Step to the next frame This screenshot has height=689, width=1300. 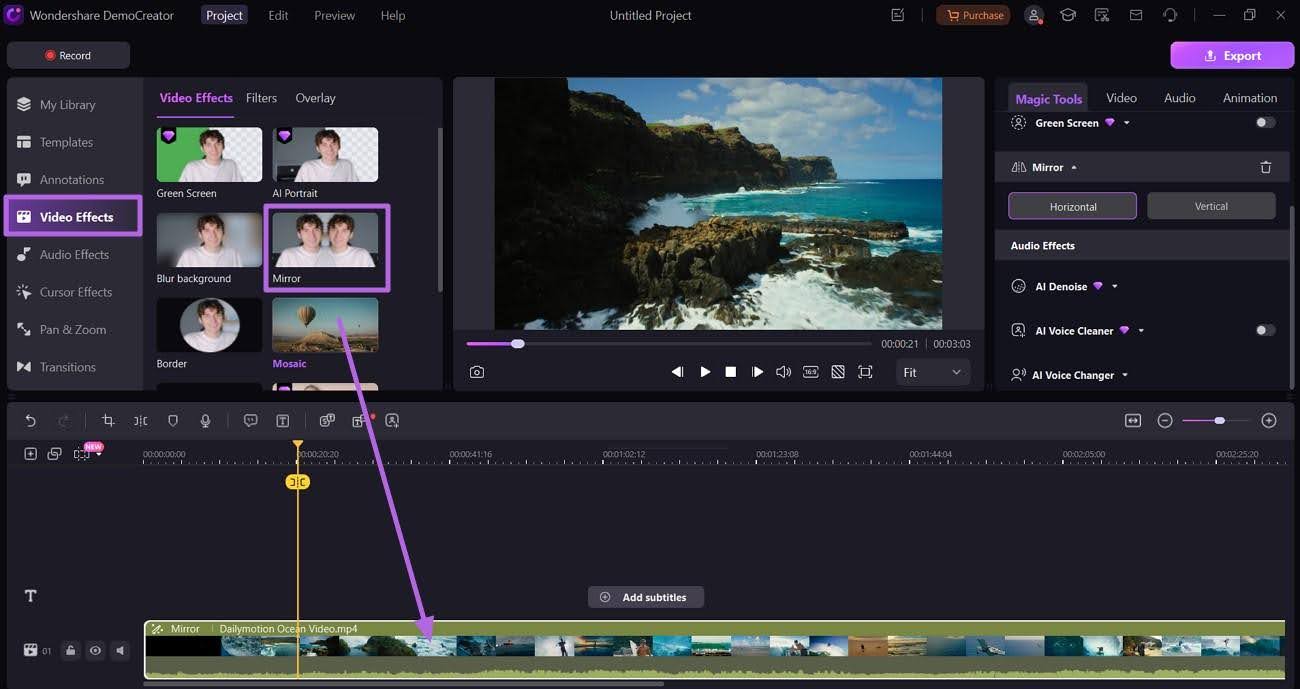tap(757, 372)
